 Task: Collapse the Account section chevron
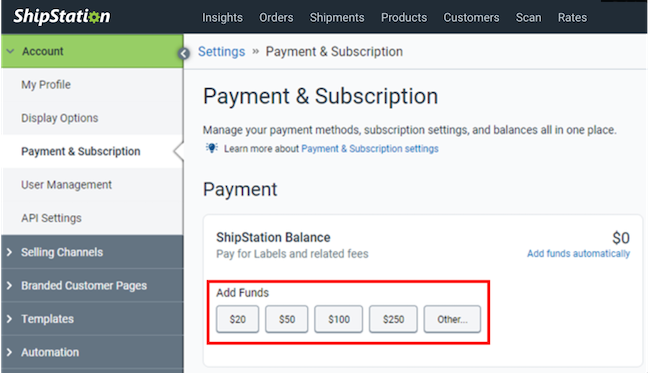[10, 51]
